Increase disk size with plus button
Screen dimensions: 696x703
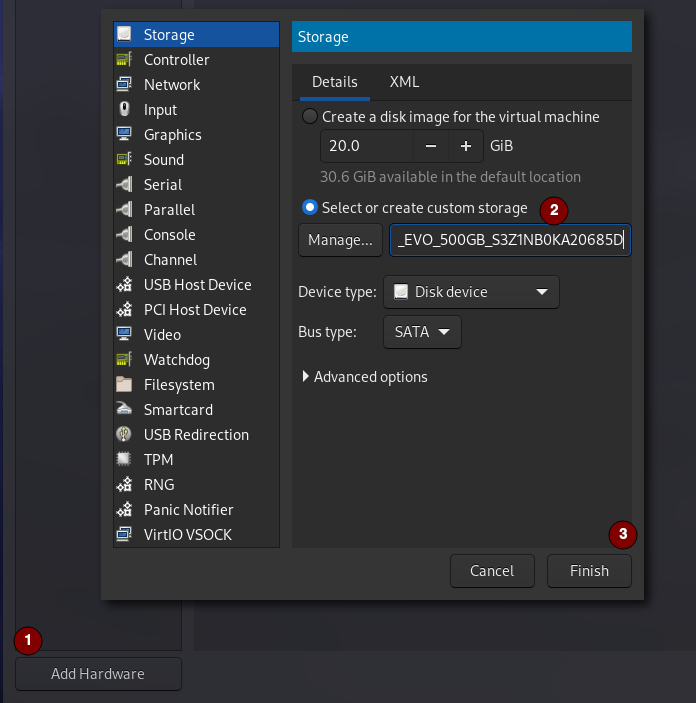pyautogui.click(x=466, y=146)
